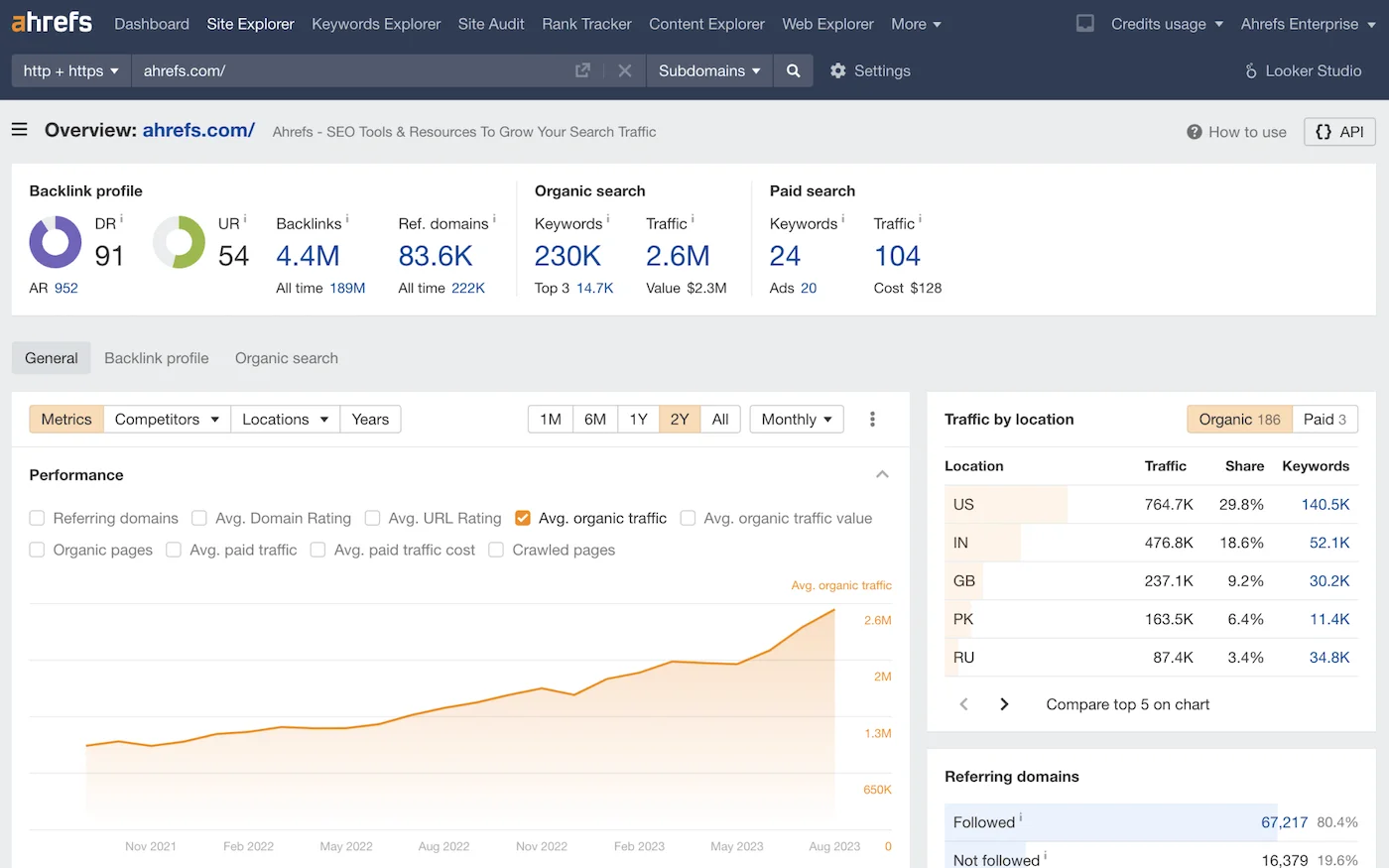
Task: Open the Competitors dropdown
Action: tap(167, 419)
